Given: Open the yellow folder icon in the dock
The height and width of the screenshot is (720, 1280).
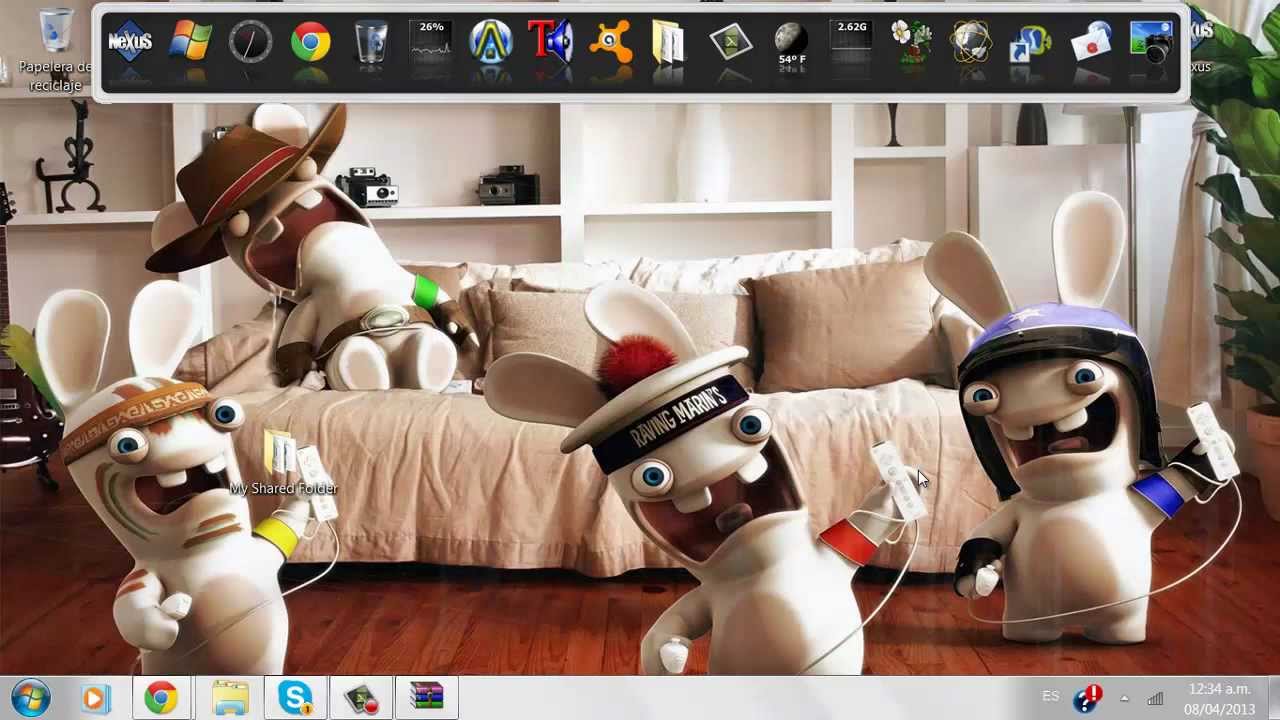Looking at the screenshot, I should (x=668, y=43).
